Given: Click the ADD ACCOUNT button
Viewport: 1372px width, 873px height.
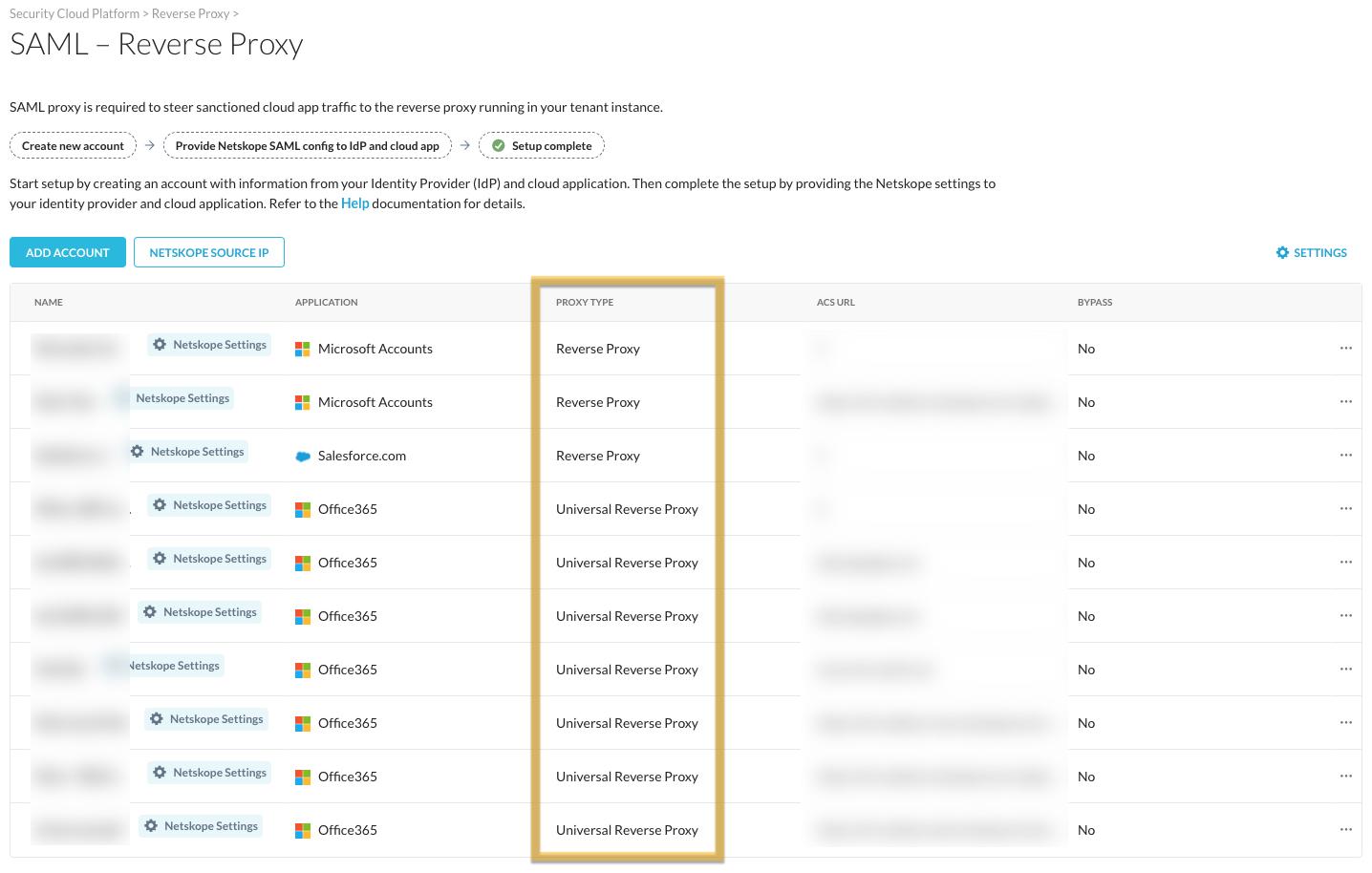Looking at the screenshot, I should [x=68, y=252].
